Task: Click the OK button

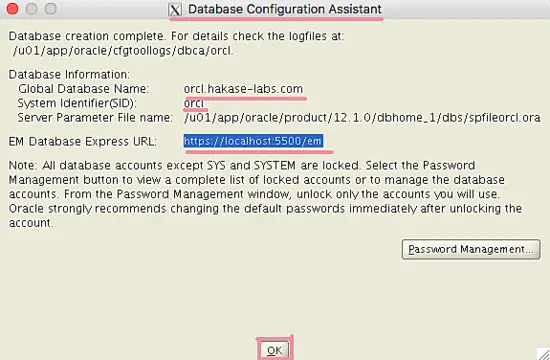Action: pos(275,350)
